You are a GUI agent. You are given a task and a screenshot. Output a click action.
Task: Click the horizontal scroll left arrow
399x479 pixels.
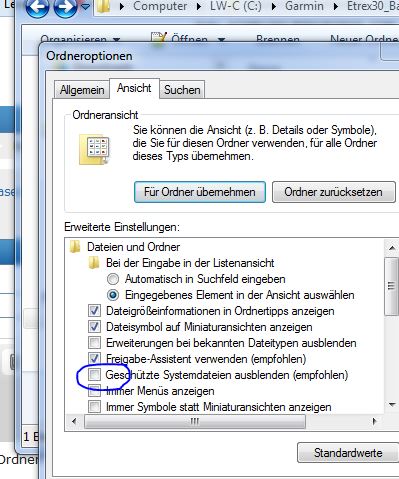[x=74, y=421]
